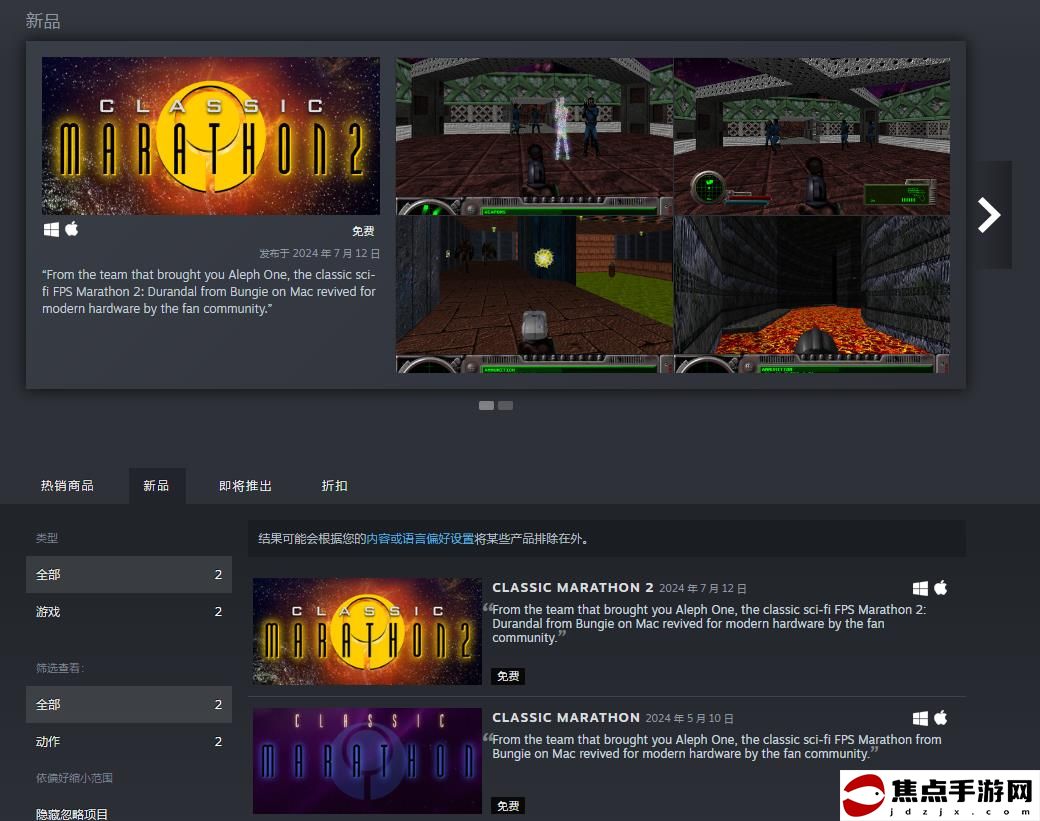This screenshot has width=1040, height=821.
Task: View the top-left screenshot with glowing figure
Action: [535, 137]
